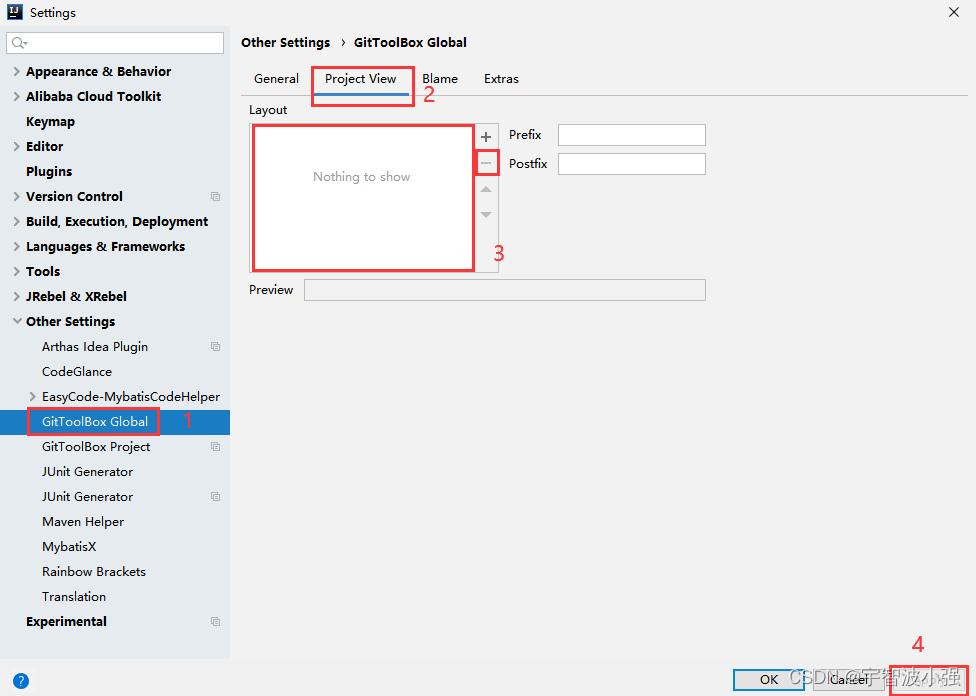This screenshot has width=976, height=696.
Task: Expand the Editor section
Action: click(16, 146)
